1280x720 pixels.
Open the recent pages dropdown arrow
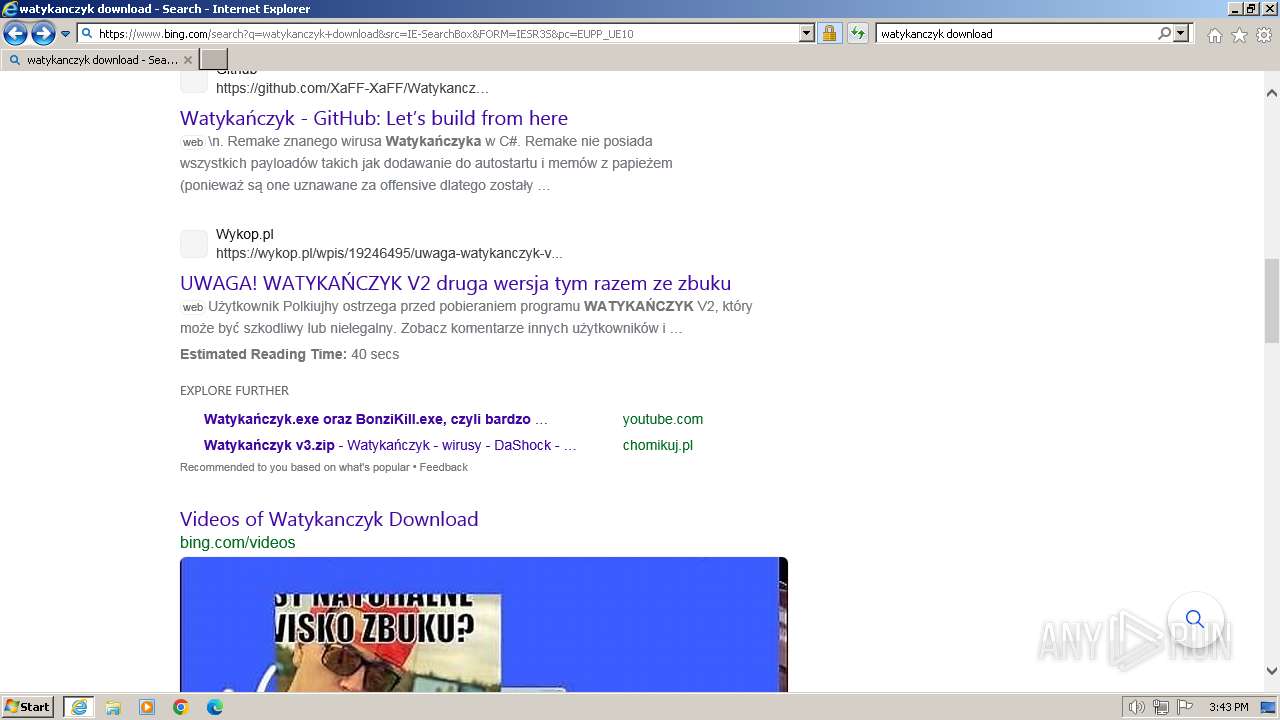click(x=66, y=34)
